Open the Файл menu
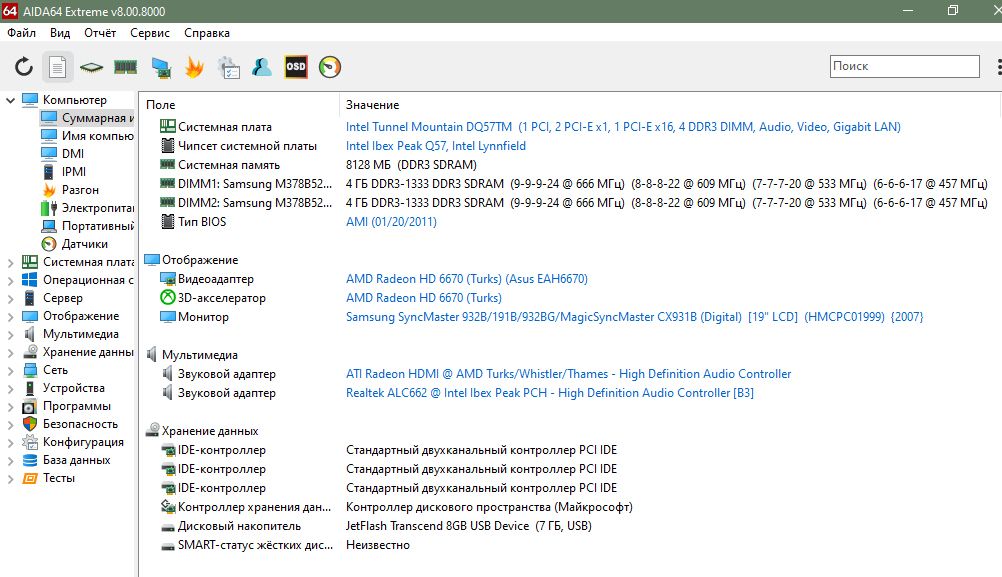 21,33
